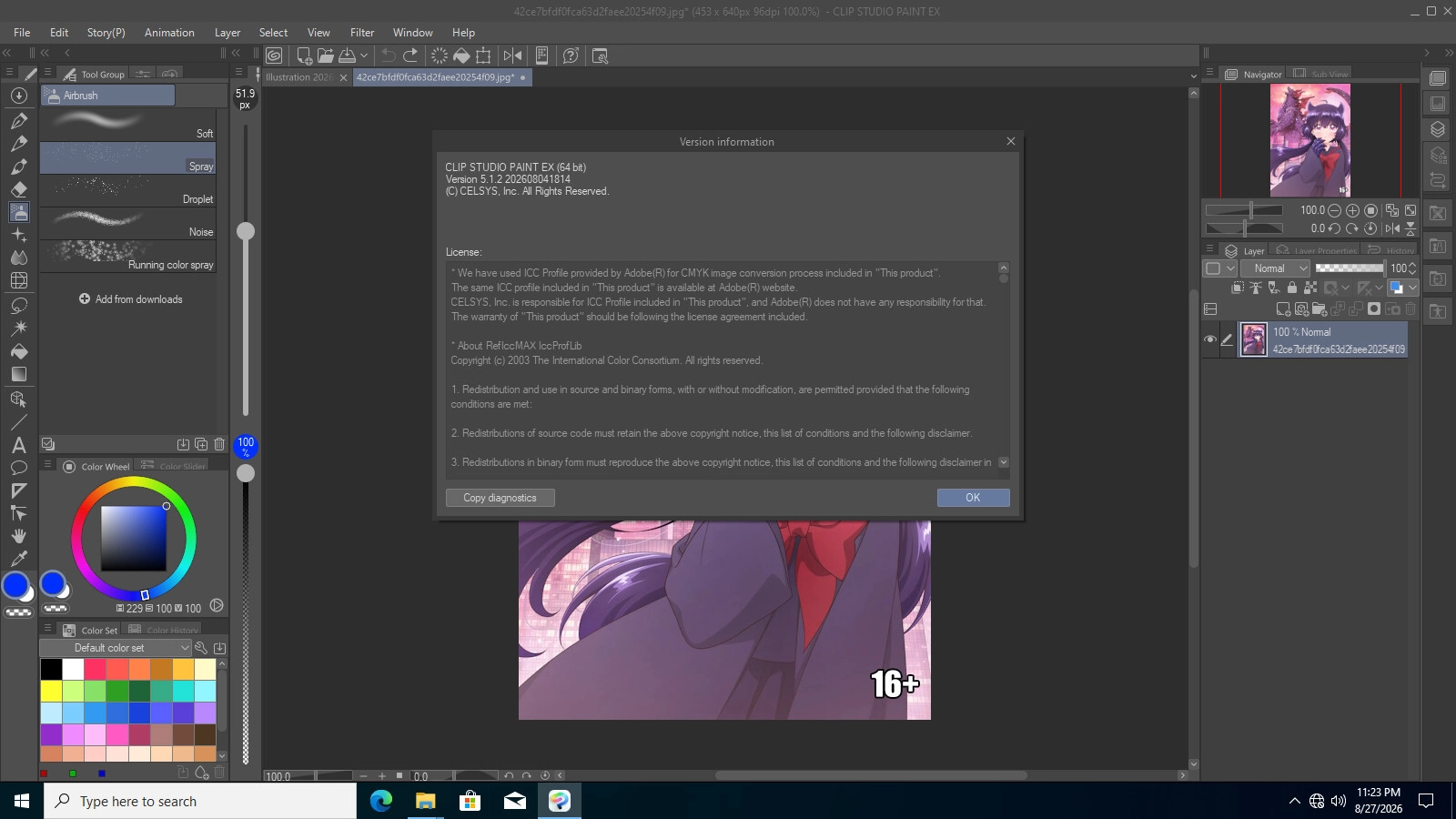Click the Navigator zoom slider
This screenshot has height=819, width=1456.
pos(1244,210)
